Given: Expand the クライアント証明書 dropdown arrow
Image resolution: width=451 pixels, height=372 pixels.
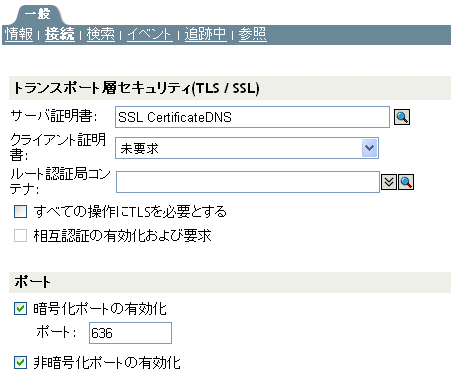Looking at the screenshot, I should (x=369, y=148).
